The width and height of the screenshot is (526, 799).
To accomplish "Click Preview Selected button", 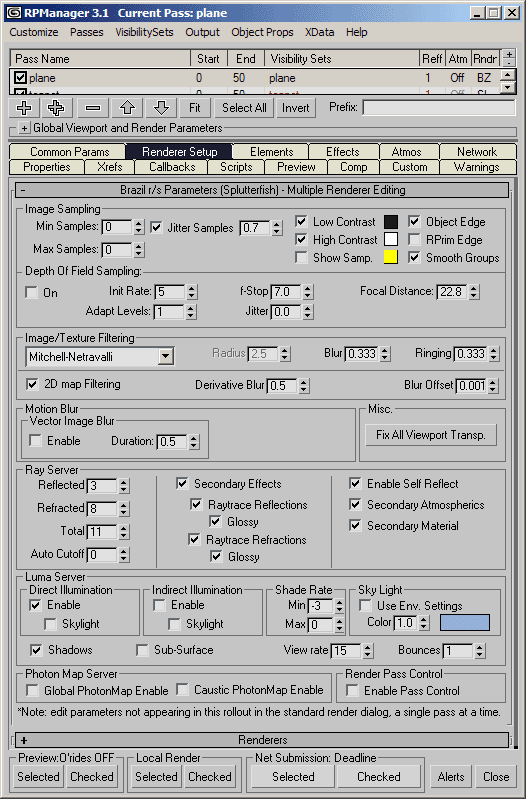I will [38, 777].
